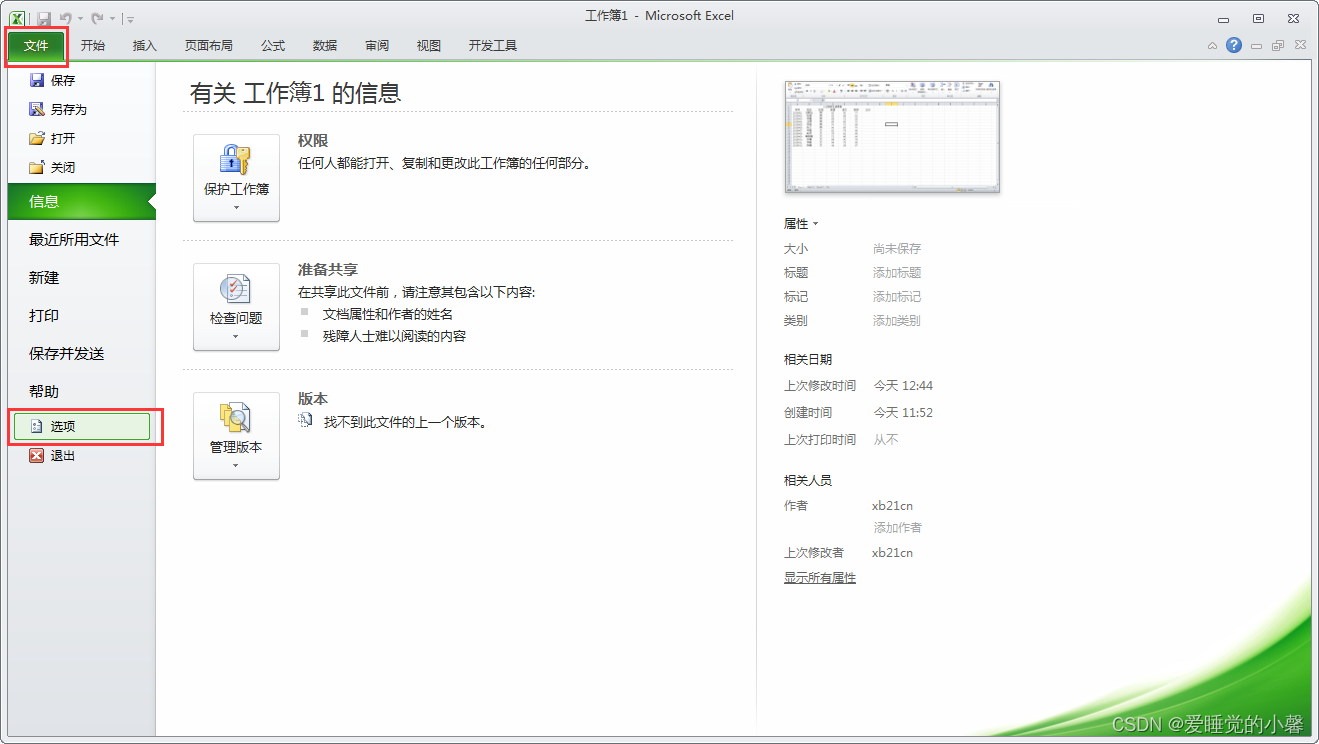Open the Undo history dropdown arrow
Image resolution: width=1319 pixels, height=744 pixels.
tap(81, 19)
